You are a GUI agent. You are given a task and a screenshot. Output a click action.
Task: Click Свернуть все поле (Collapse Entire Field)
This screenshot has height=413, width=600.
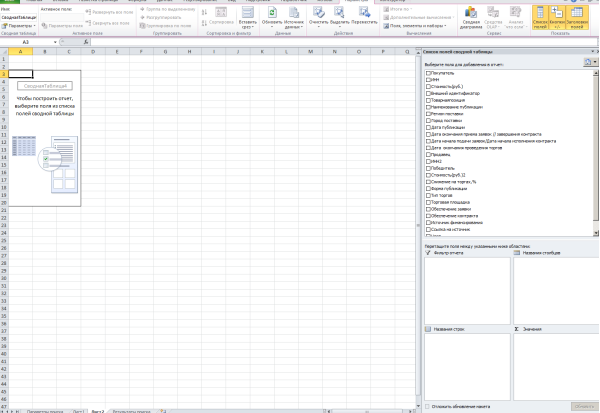[108, 23]
